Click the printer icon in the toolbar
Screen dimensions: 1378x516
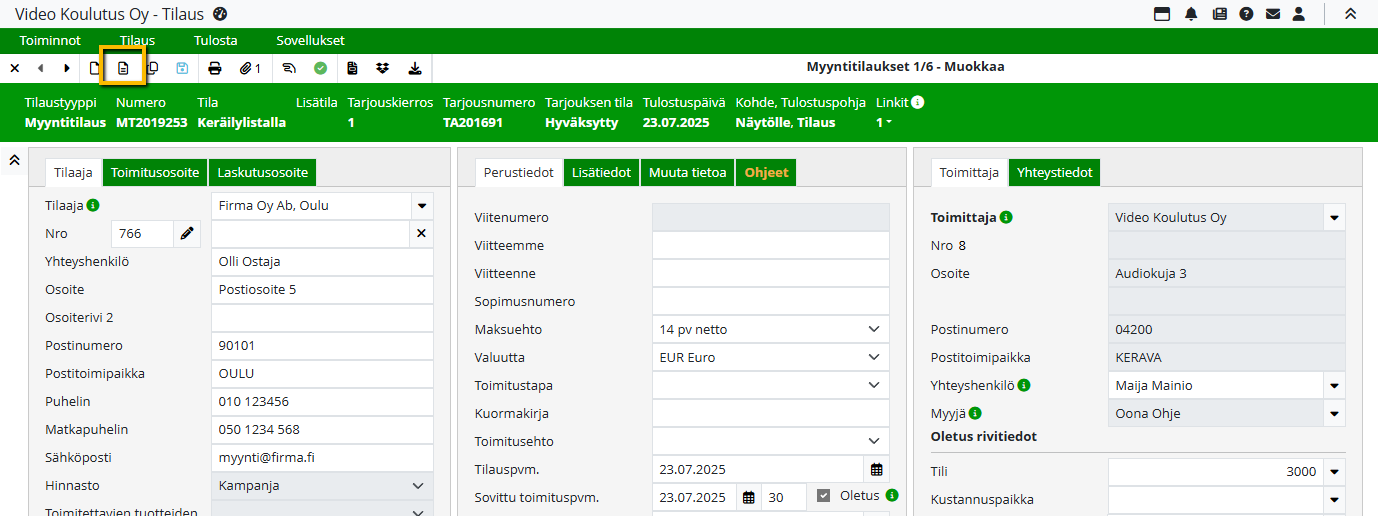214,68
